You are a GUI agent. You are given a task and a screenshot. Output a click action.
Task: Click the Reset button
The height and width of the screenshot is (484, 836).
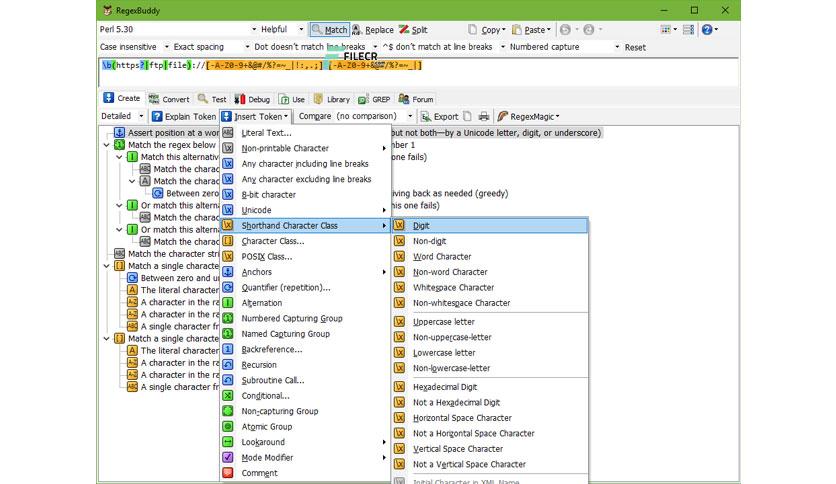[x=635, y=47]
